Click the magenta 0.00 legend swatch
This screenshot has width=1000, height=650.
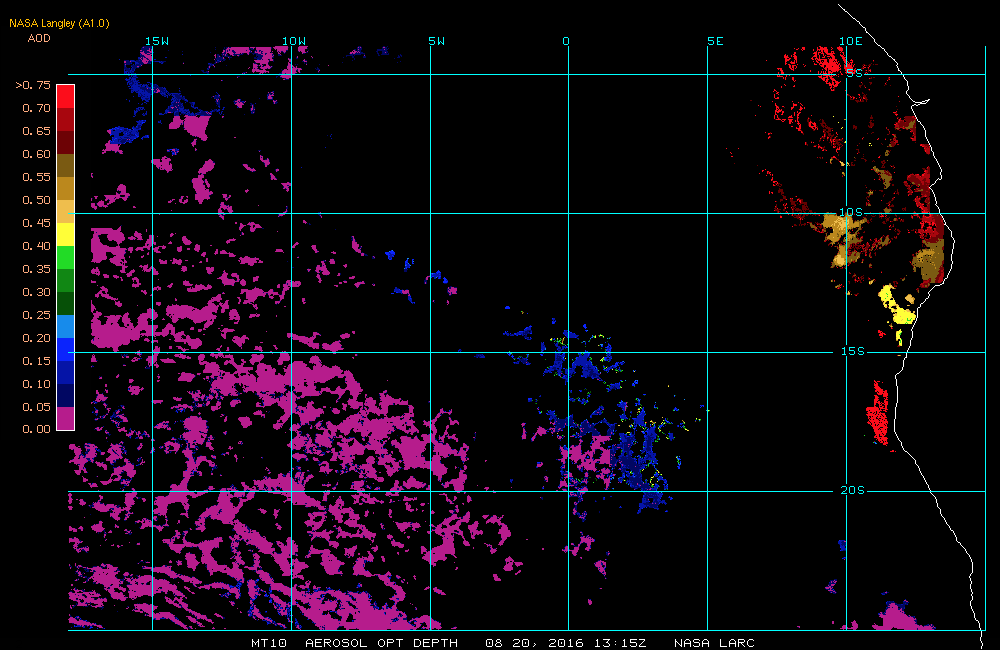[x=66, y=418]
